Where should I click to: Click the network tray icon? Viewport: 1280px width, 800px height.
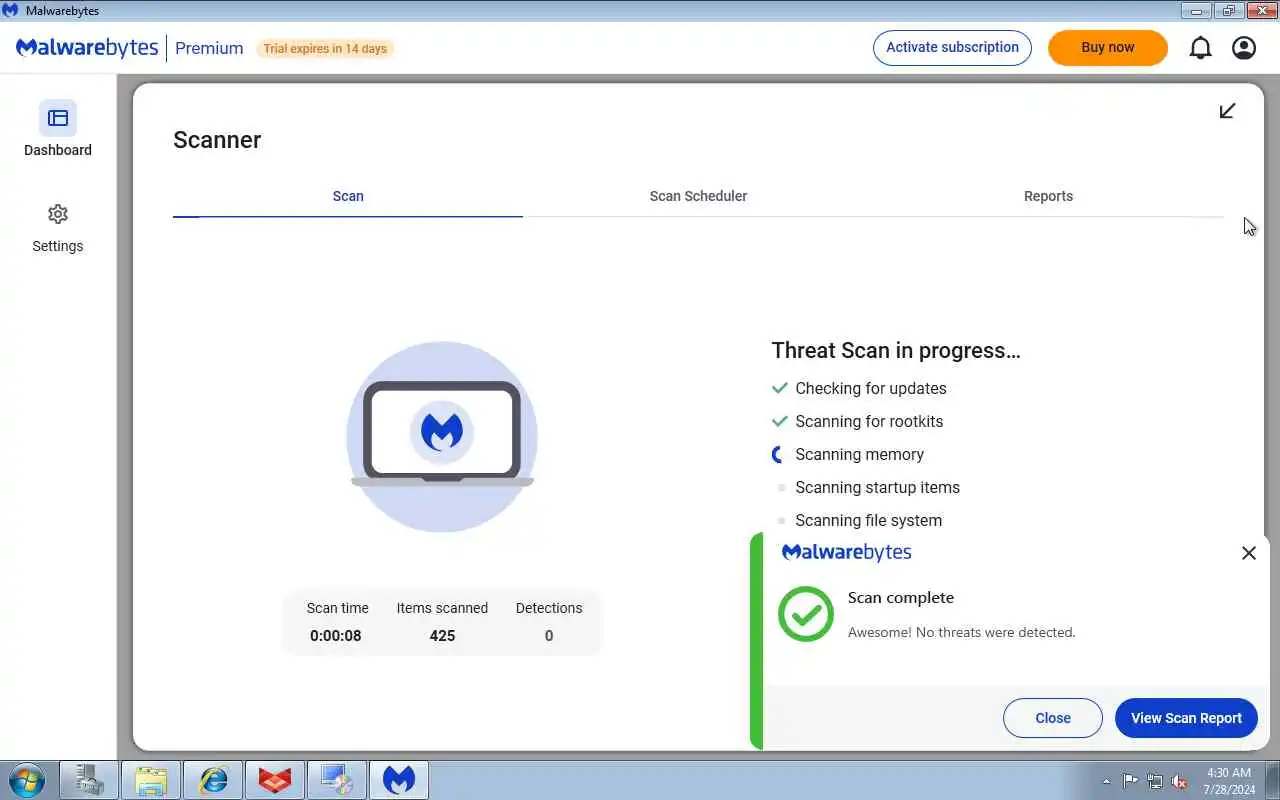coord(1155,781)
